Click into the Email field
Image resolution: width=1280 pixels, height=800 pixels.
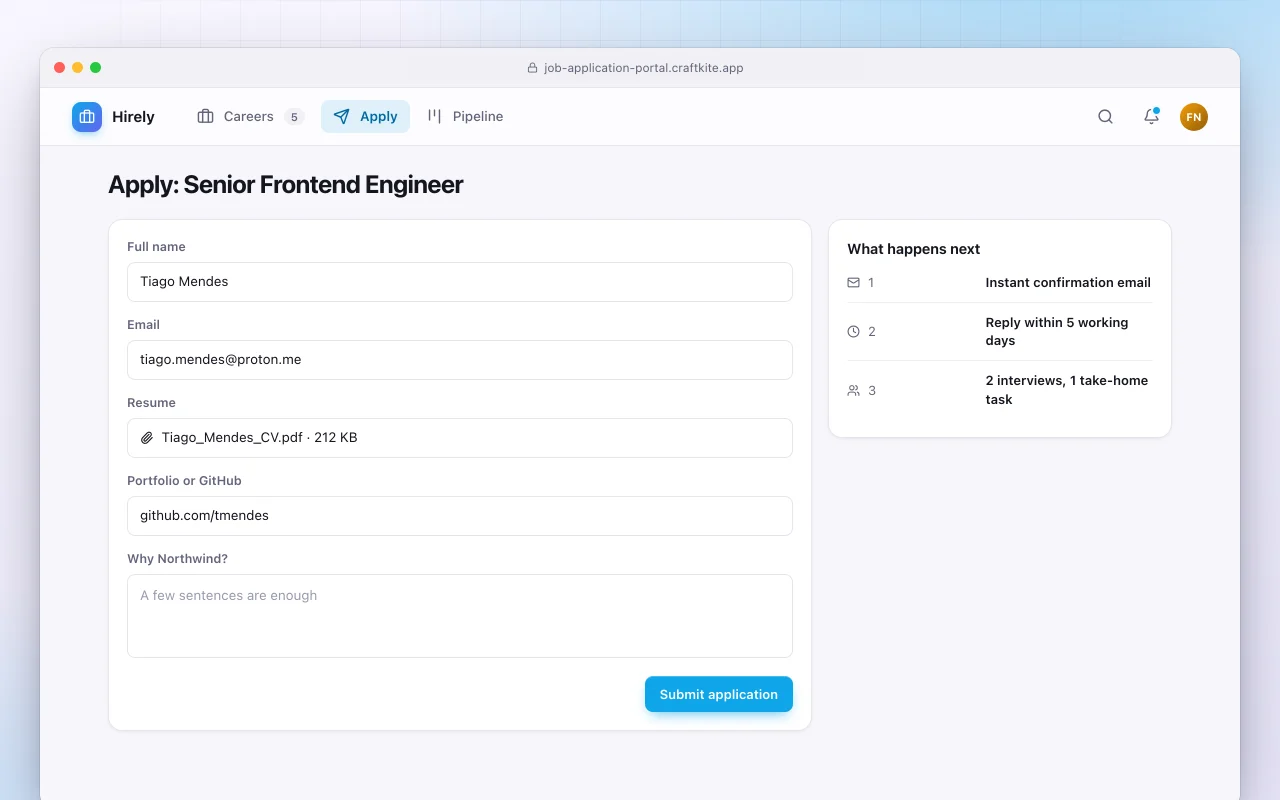click(460, 360)
